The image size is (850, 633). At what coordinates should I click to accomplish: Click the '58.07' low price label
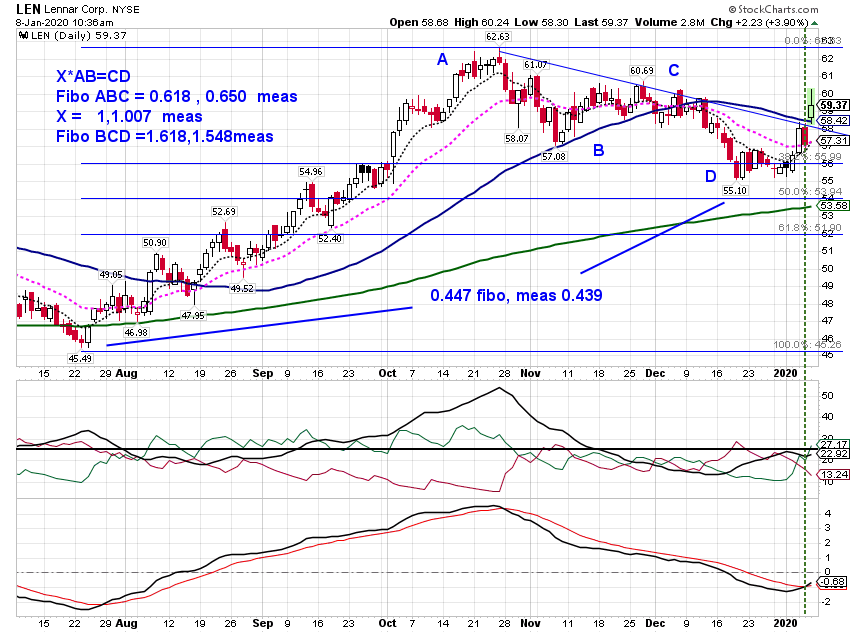pos(517,138)
